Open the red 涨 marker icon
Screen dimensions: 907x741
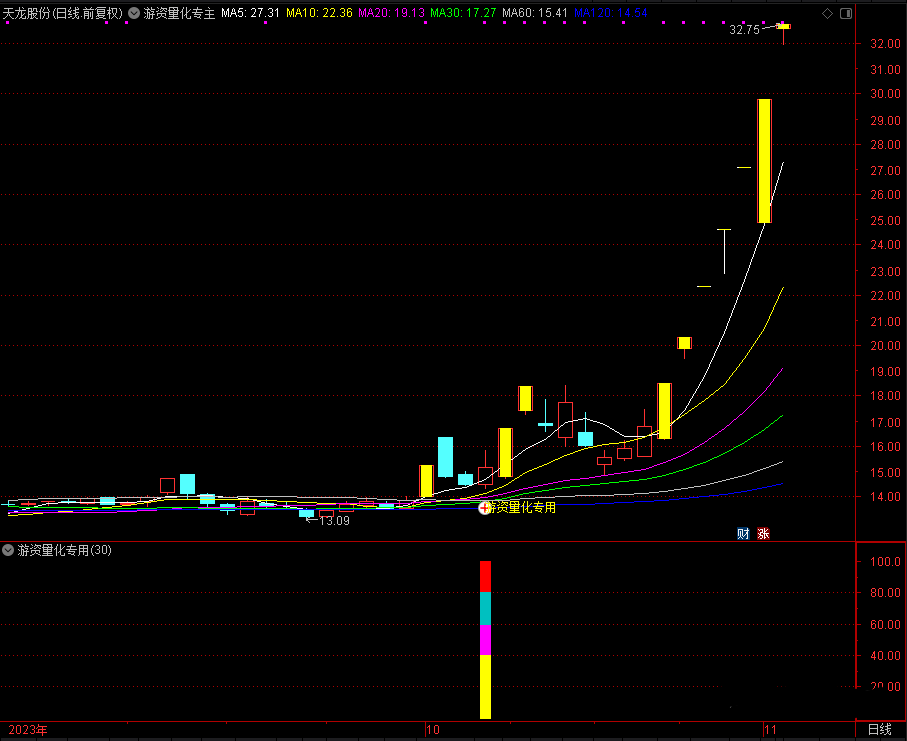[764, 533]
